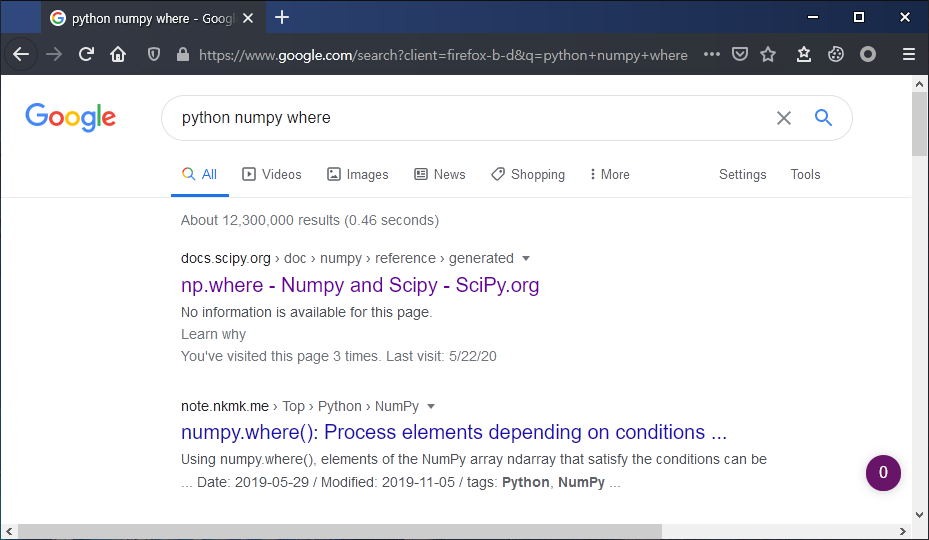Close the python numpy where tab

click(x=248, y=18)
